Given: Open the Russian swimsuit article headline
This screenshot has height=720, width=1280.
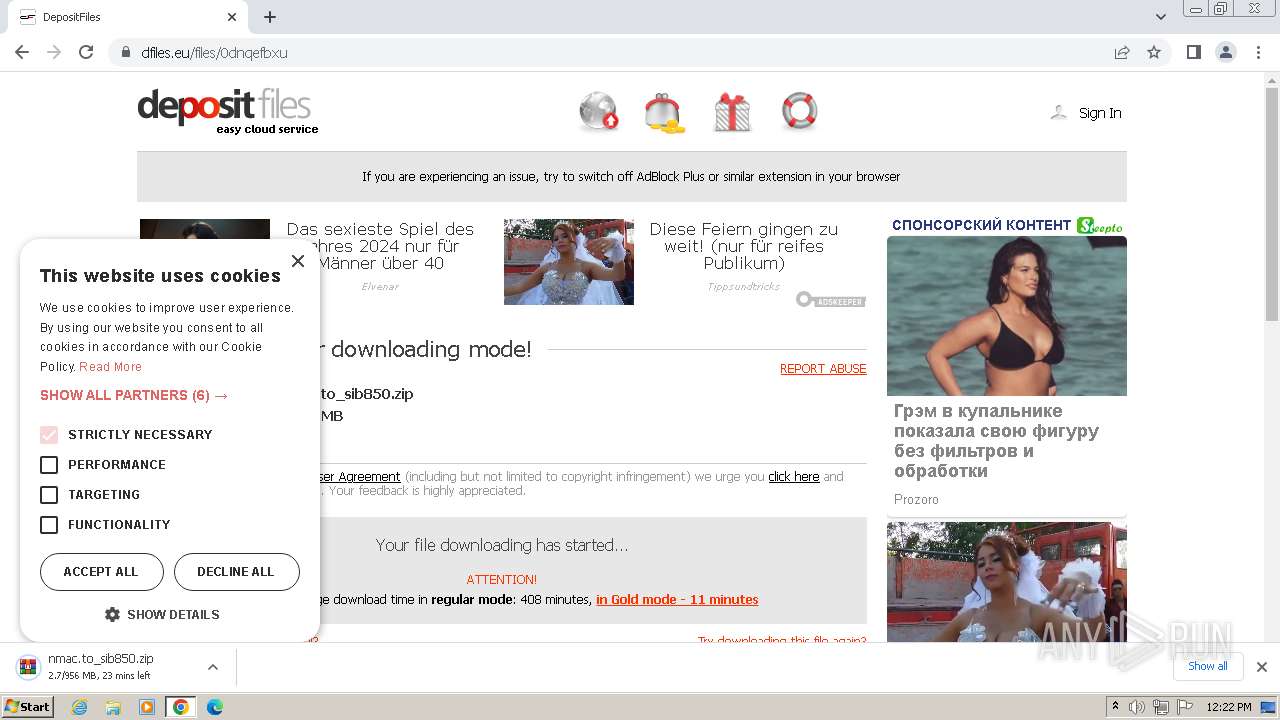Looking at the screenshot, I should [997, 441].
